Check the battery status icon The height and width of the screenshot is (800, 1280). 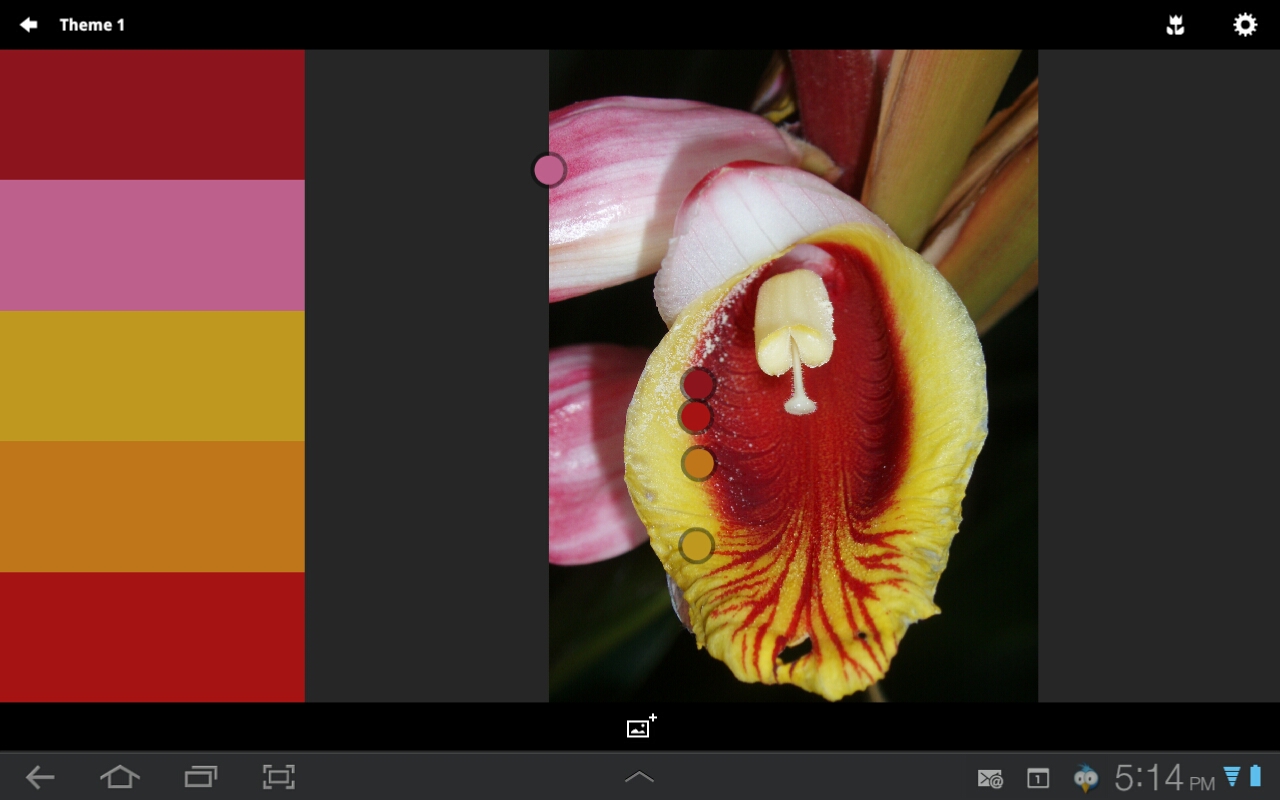click(1255, 776)
